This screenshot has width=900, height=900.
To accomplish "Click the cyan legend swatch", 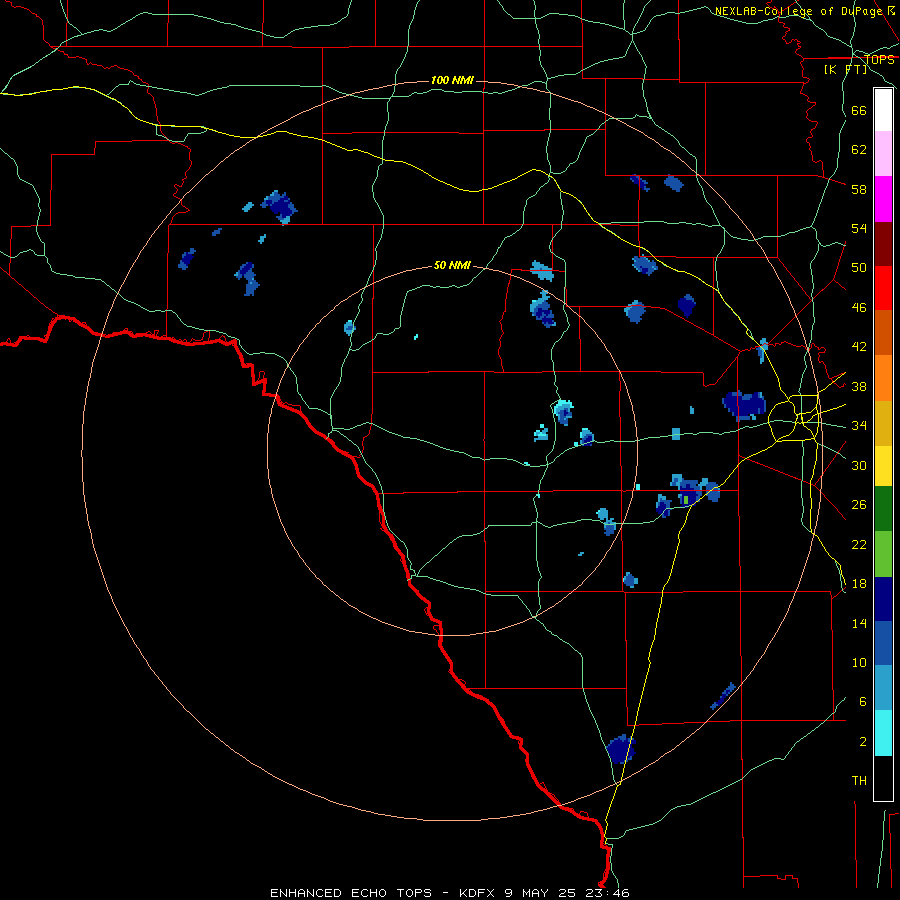I will pos(883,733).
